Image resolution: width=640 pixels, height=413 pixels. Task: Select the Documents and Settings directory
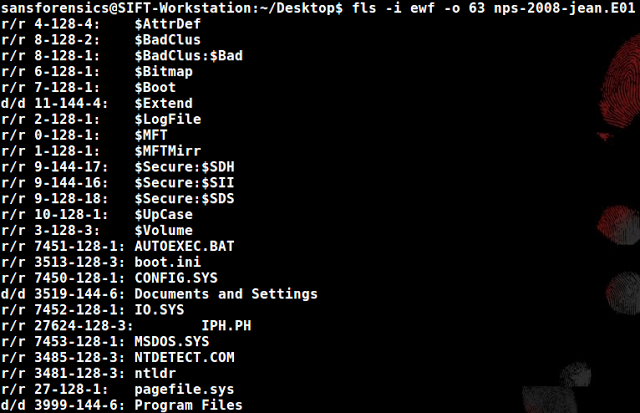[x=226, y=294]
